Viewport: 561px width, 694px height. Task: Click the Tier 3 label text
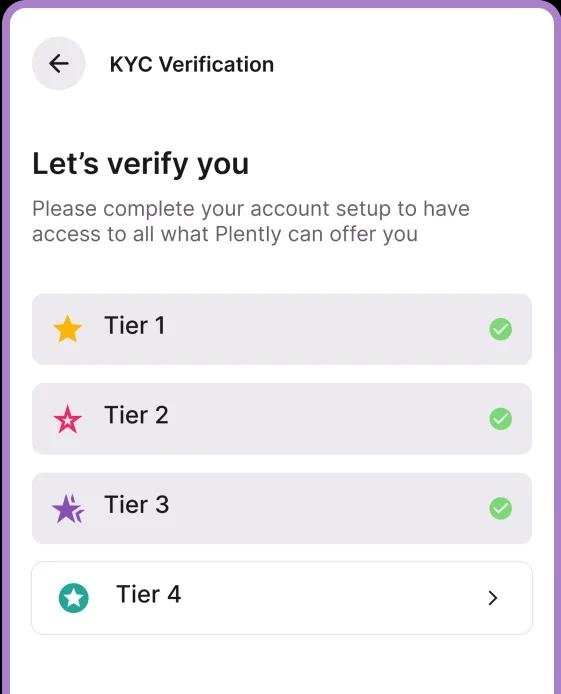pyautogui.click(x=137, y=505)
